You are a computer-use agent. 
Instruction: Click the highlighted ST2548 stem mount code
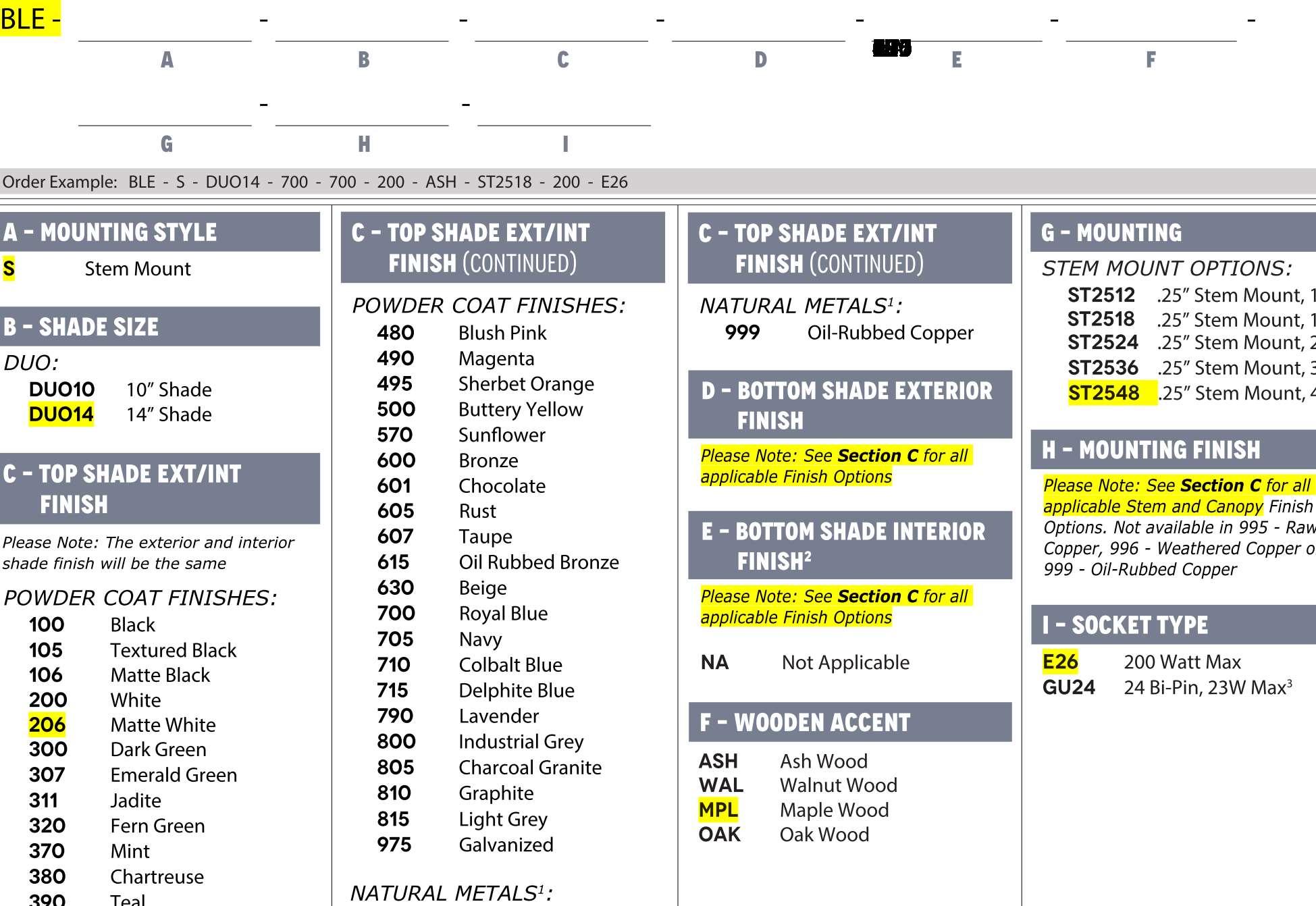(x=1103, y=393)
